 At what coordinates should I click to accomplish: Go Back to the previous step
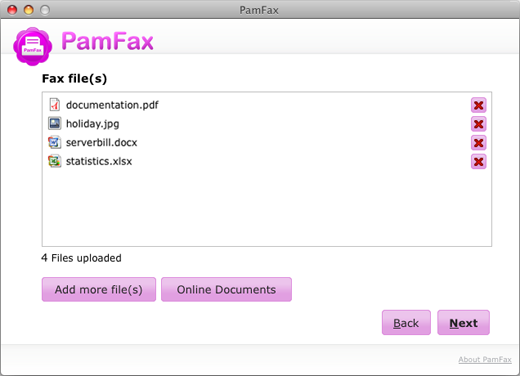point(406,323)
